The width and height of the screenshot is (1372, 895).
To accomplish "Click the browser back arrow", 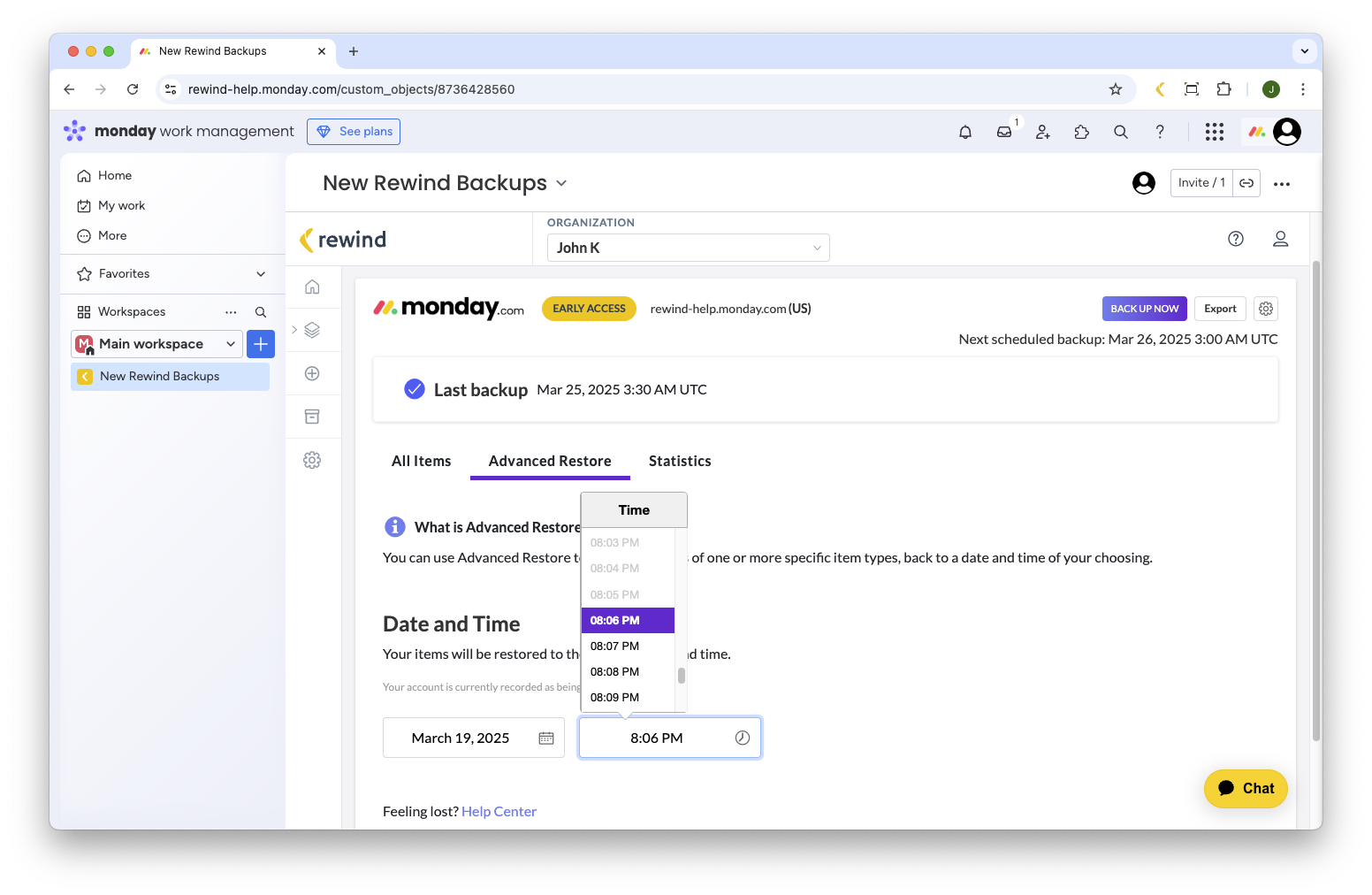I will pyautogui.click(x=69, y=89).
